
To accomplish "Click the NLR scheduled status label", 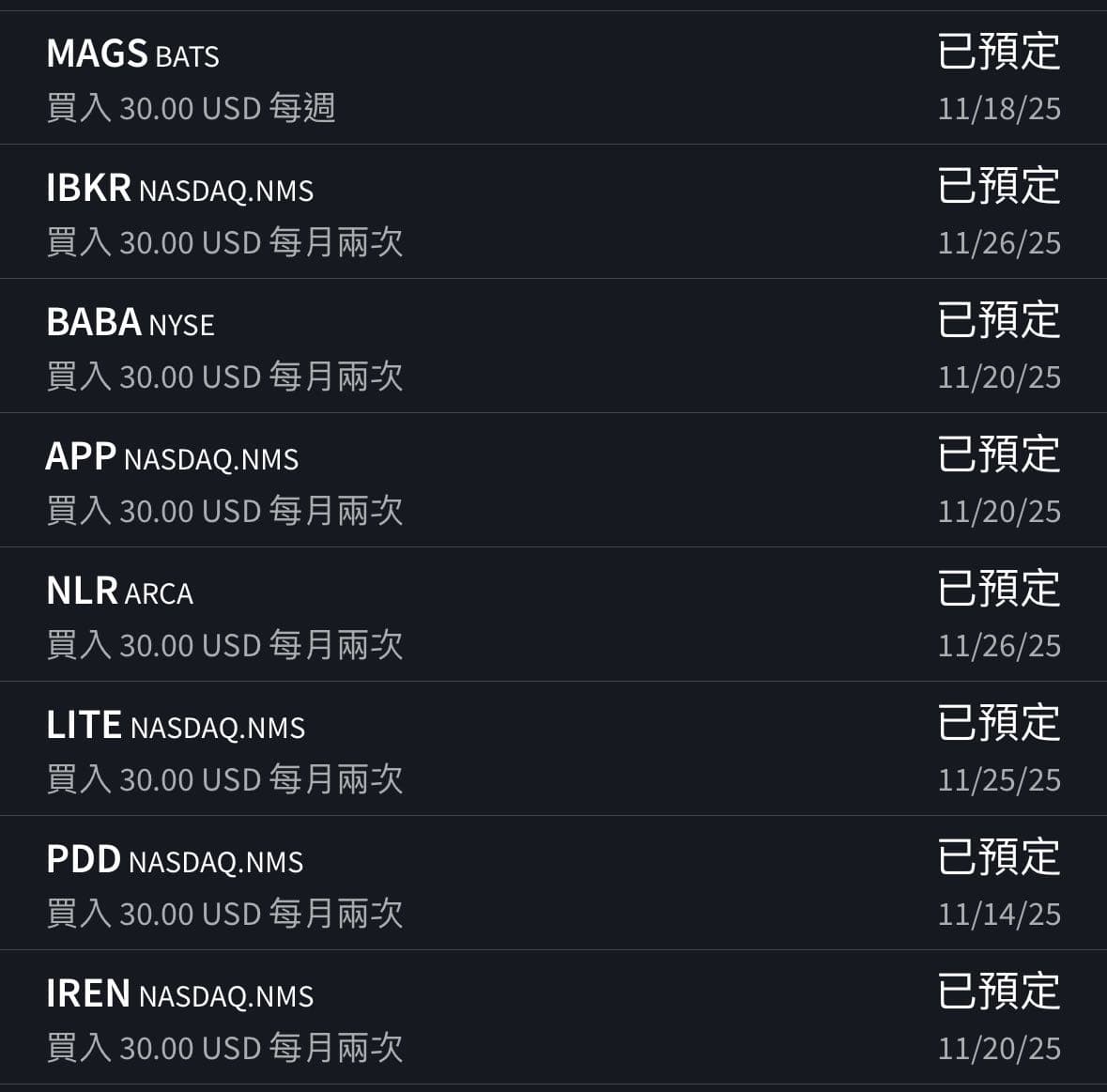I will click(x=999, y=589).
